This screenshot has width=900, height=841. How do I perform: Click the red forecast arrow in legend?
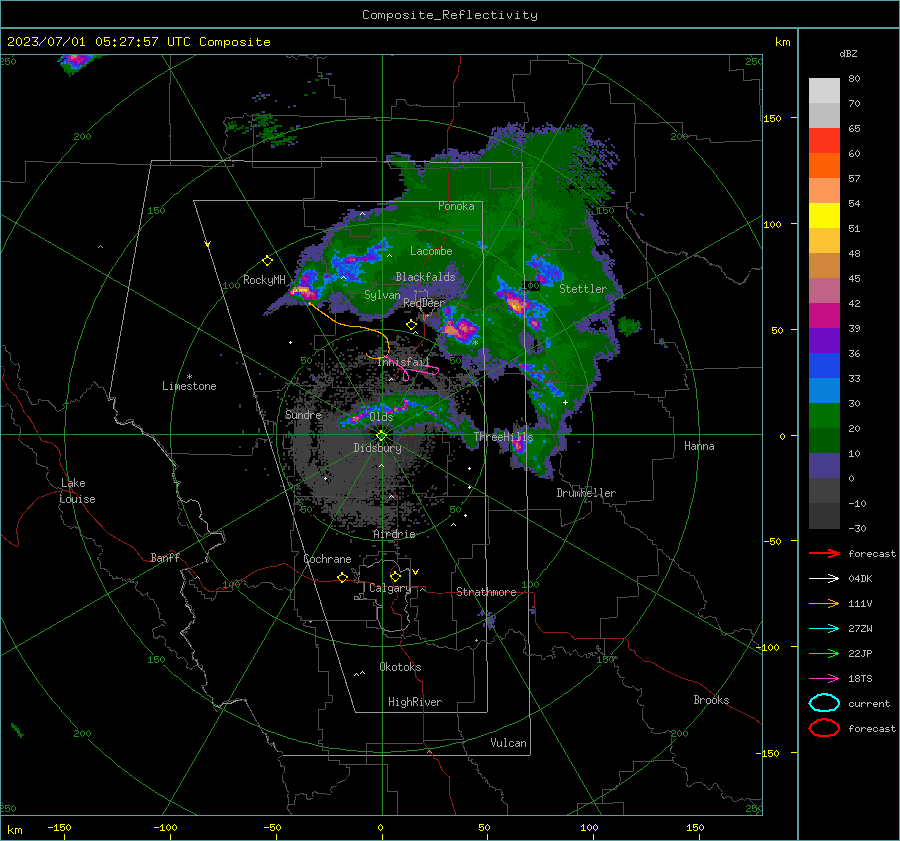tap(824, 553)
